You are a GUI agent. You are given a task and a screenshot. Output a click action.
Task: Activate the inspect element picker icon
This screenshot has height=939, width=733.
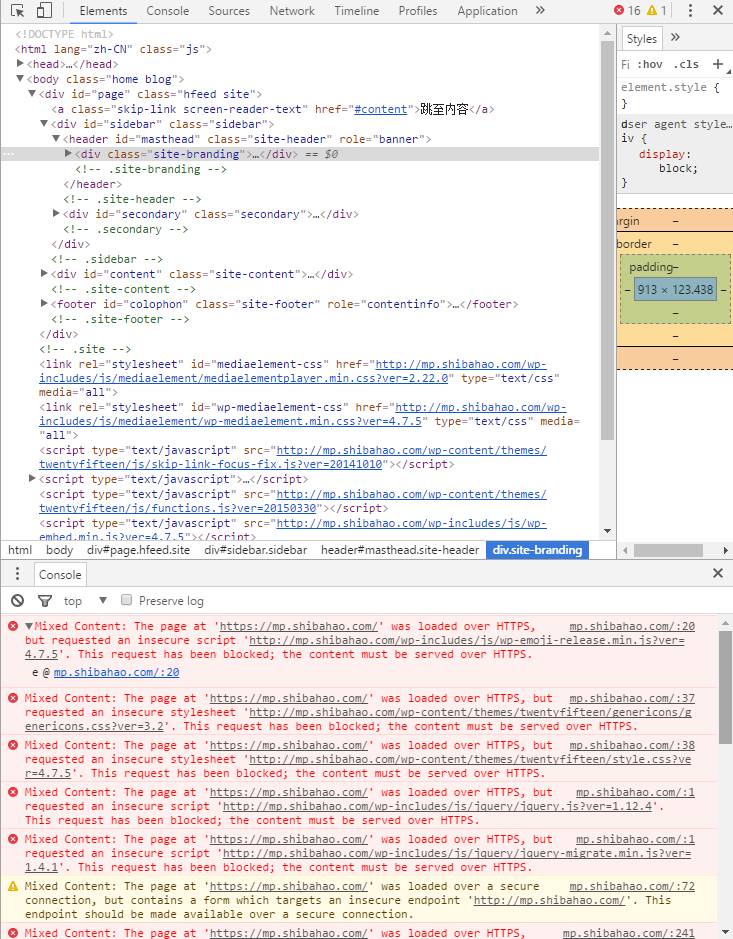[17, 11]
